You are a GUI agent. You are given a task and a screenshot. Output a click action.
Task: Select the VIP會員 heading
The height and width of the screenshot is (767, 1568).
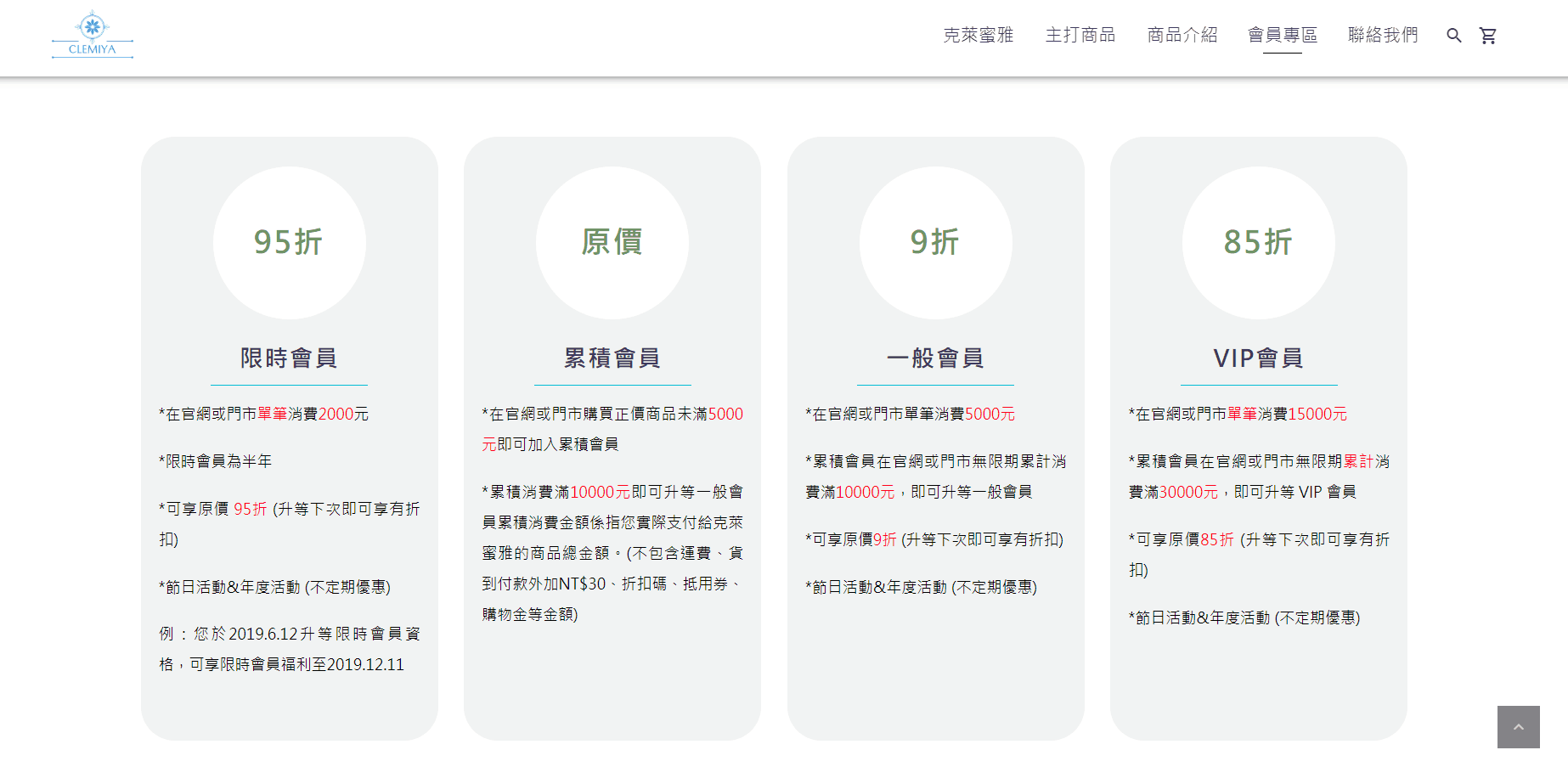pos(1259,358)
